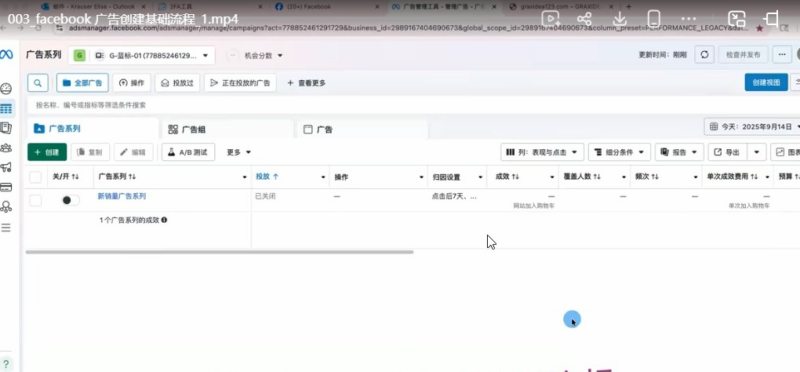The height and width of the screenshot is (372, 800).
Task: Select the campaigns table grid sidebar icon
Action: [6, 109]
